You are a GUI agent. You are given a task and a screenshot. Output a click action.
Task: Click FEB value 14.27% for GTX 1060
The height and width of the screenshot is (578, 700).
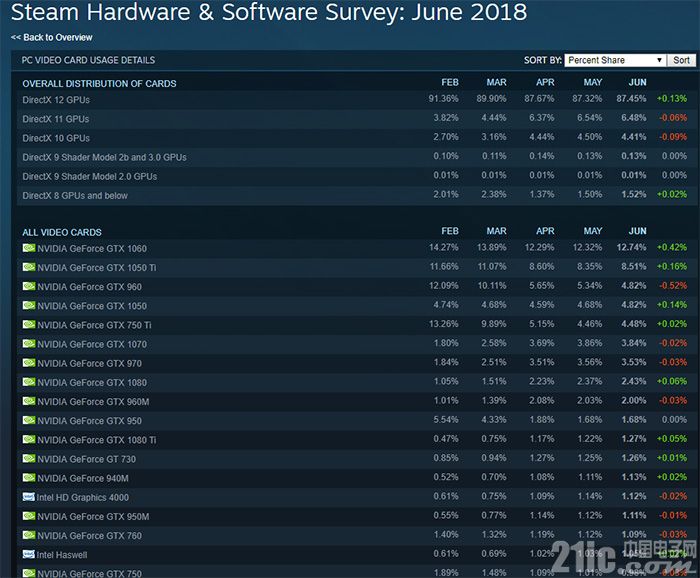pyautogui.click(x=444, y=247)
